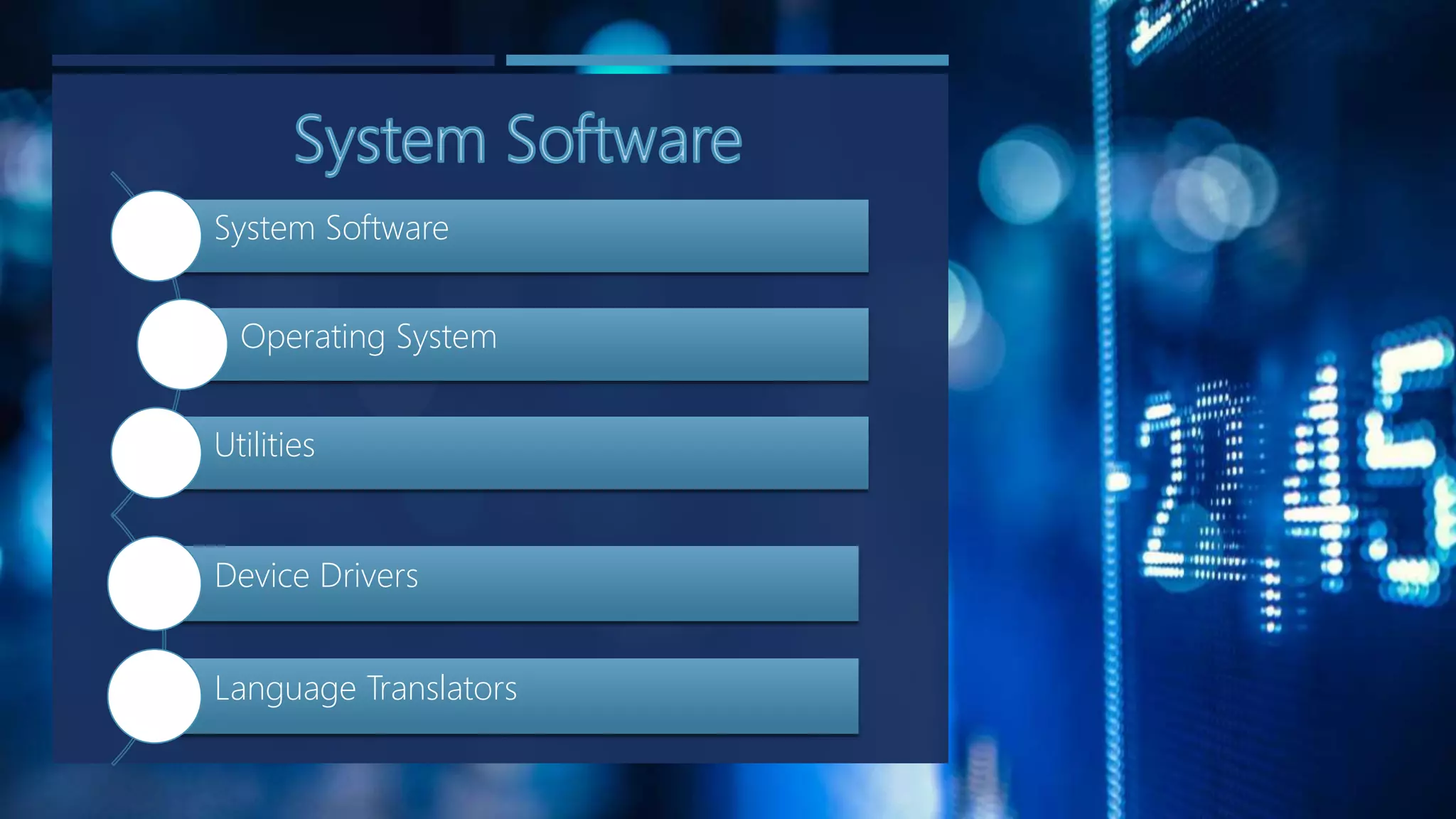Screen dimensions: 1456x819
Task: Click the dark navy accent bar above panel
Action: (273, 60)
